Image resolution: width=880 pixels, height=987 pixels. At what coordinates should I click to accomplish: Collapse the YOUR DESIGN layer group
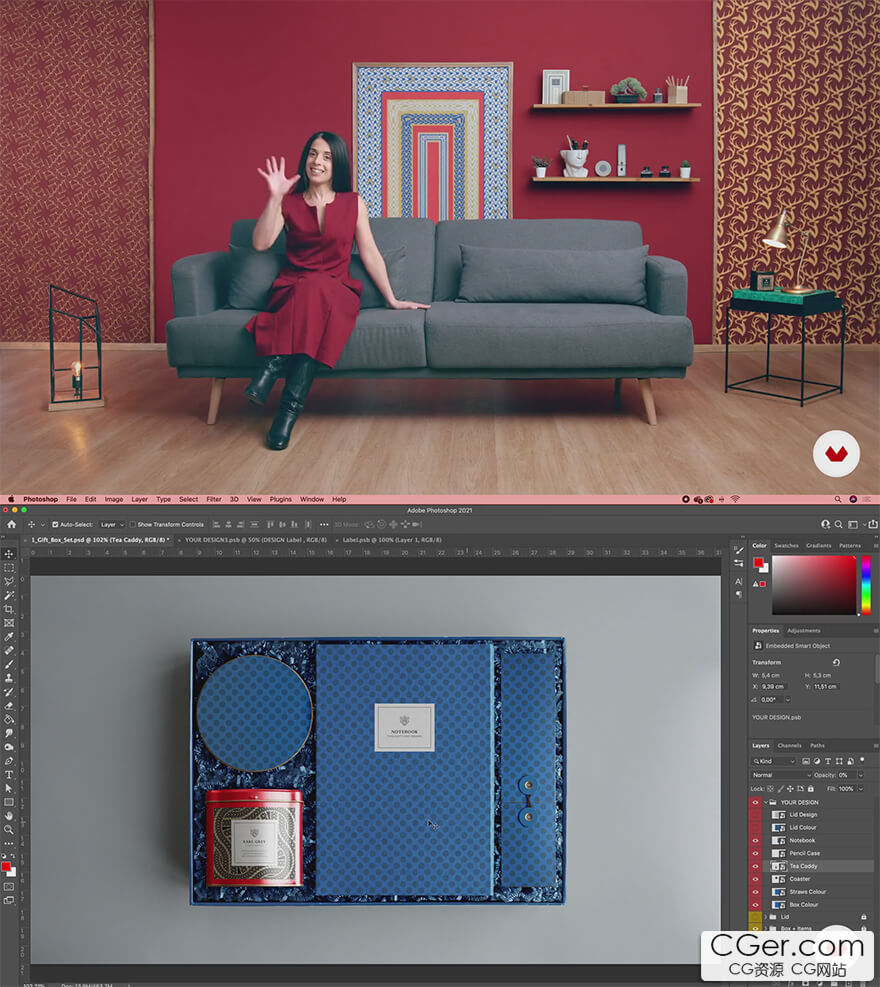(766, 802)
